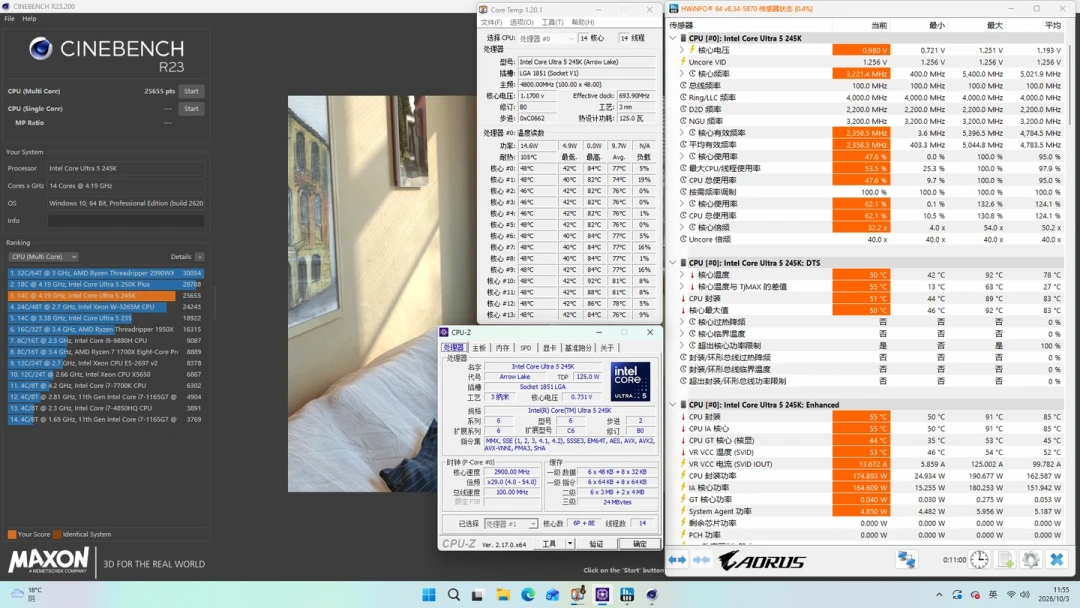Click HWiNFO expand-columns double arrow icon
Image resolution: width=1080 pixels, height=608 pixels.
click(x=678, y=560)
